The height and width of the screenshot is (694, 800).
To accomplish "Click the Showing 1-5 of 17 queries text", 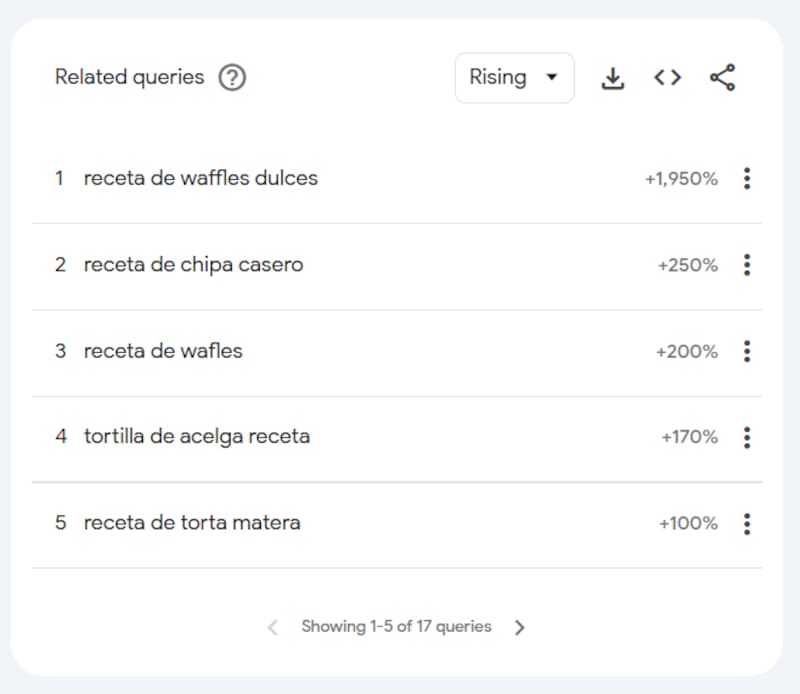I will 396,626.
